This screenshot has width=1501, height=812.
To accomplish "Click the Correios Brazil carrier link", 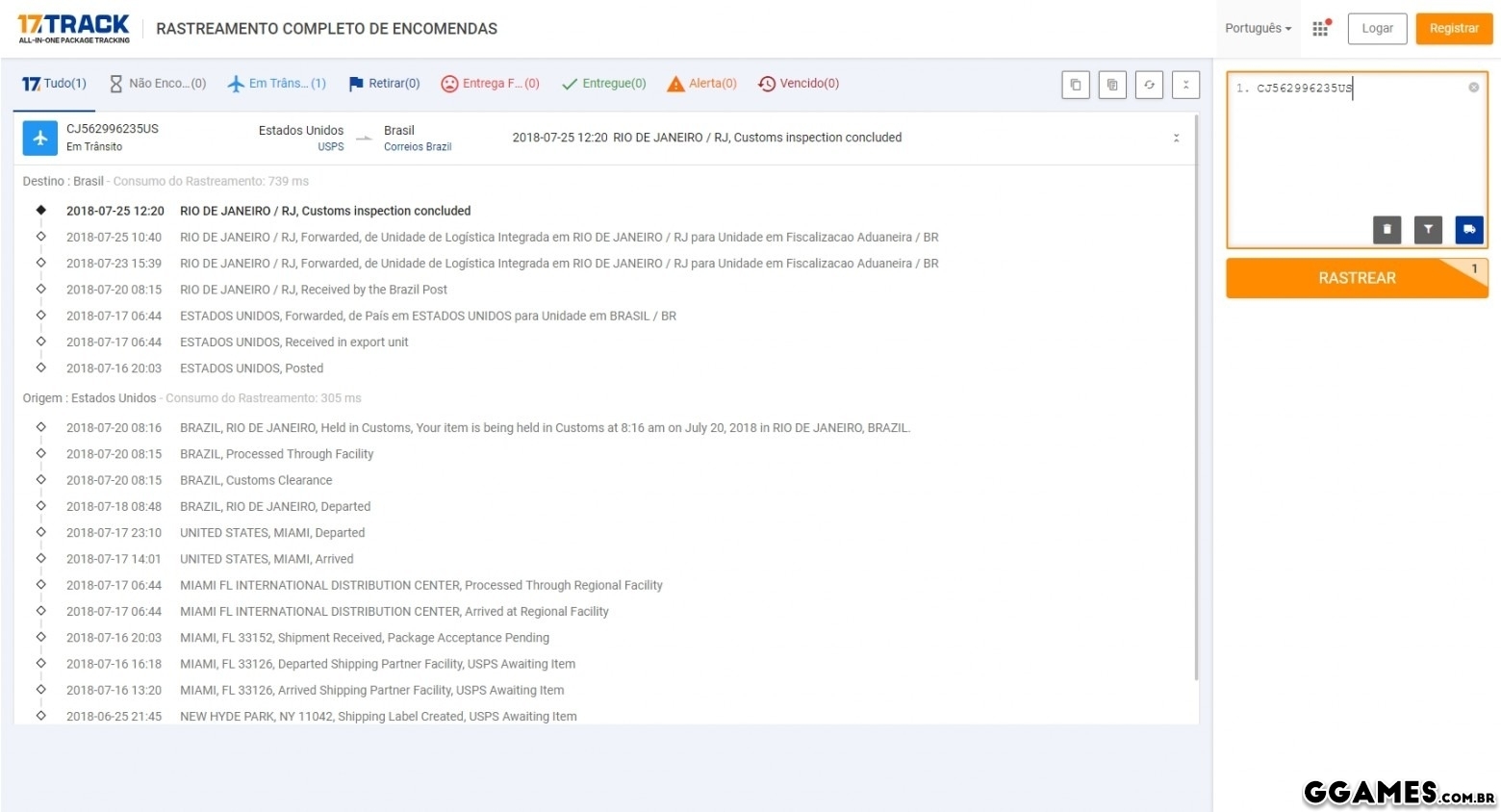I will point(418,147).
